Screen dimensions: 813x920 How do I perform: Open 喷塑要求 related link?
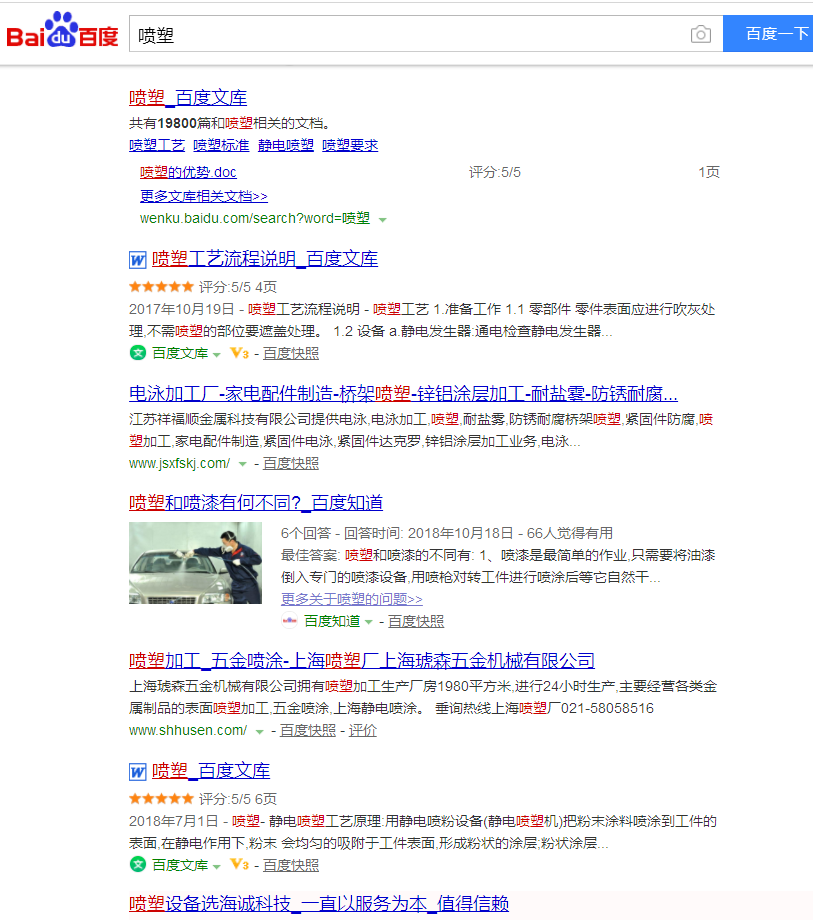tap(350, 145)
